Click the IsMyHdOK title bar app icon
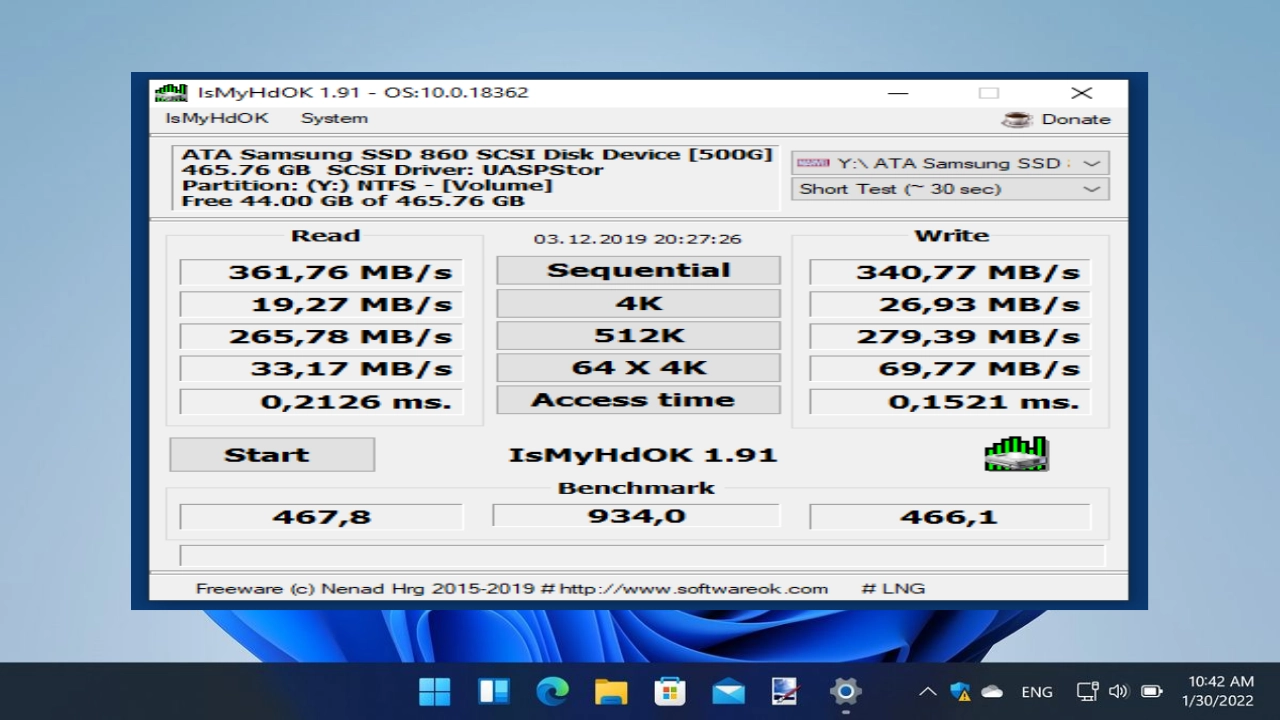Image resolution: width=1280 pixels, height=720 pixels. 170,92
